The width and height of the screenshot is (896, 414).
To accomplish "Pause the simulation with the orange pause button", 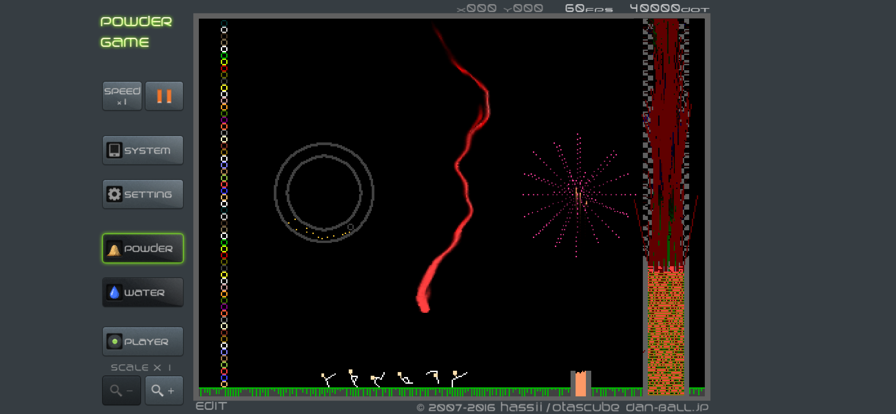I will click(164, 95).
